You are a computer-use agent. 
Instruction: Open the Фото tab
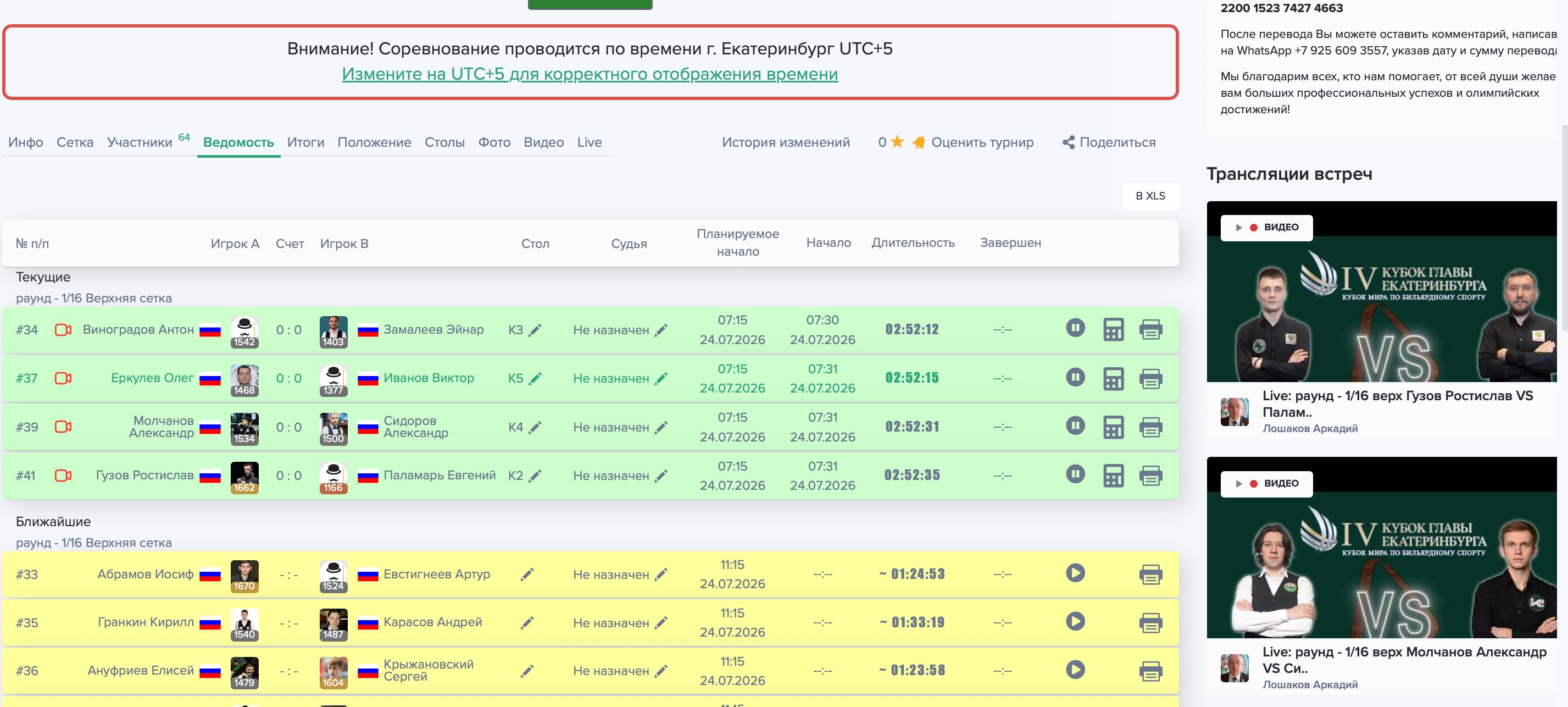(x=494, y=142)
